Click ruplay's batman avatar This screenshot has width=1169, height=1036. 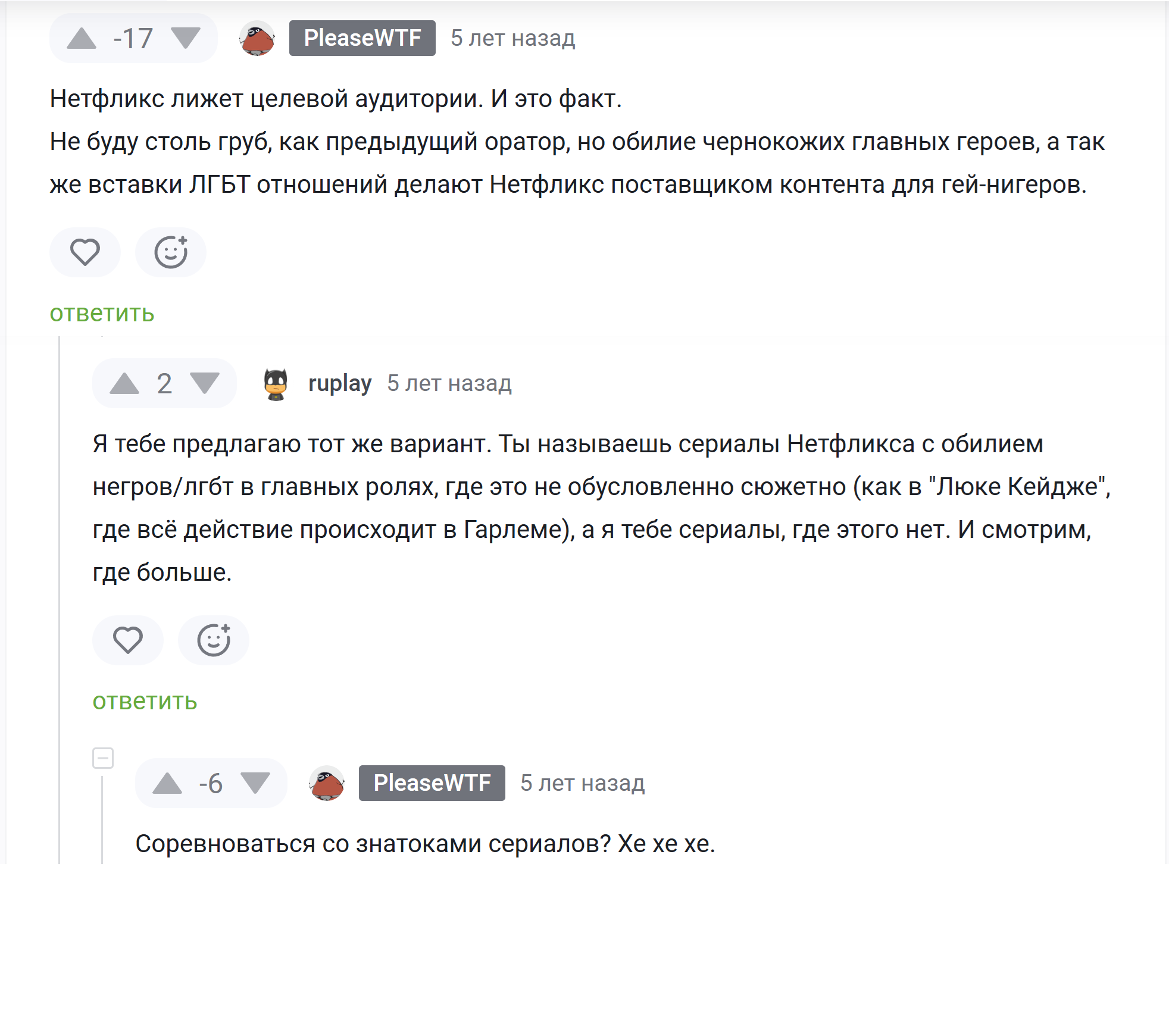276,383
